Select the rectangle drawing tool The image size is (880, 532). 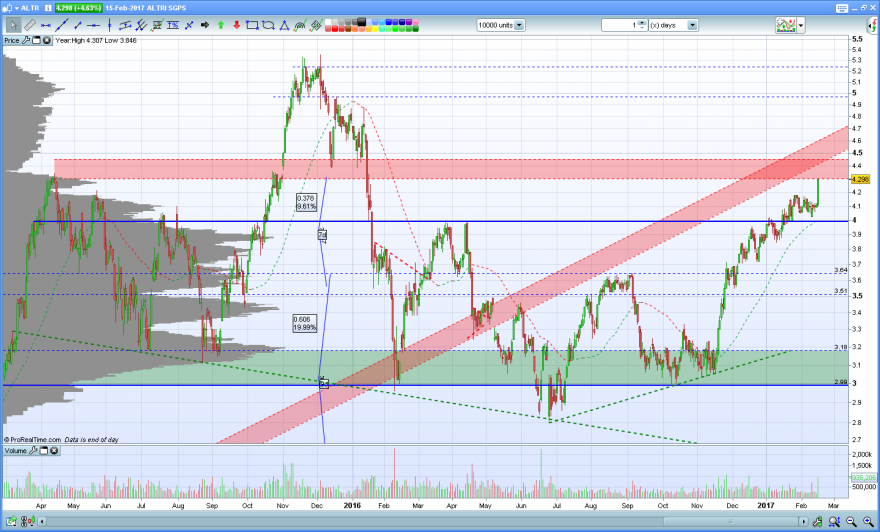253,25
